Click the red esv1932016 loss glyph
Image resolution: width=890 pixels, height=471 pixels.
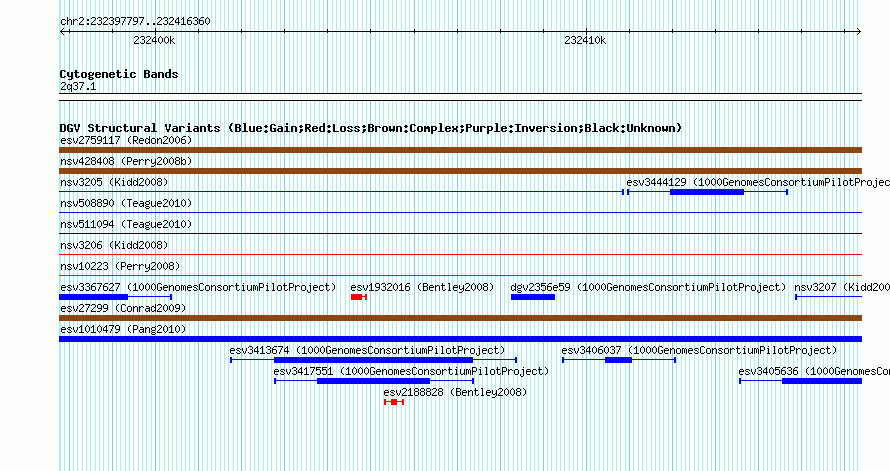(x=359, y=297)
